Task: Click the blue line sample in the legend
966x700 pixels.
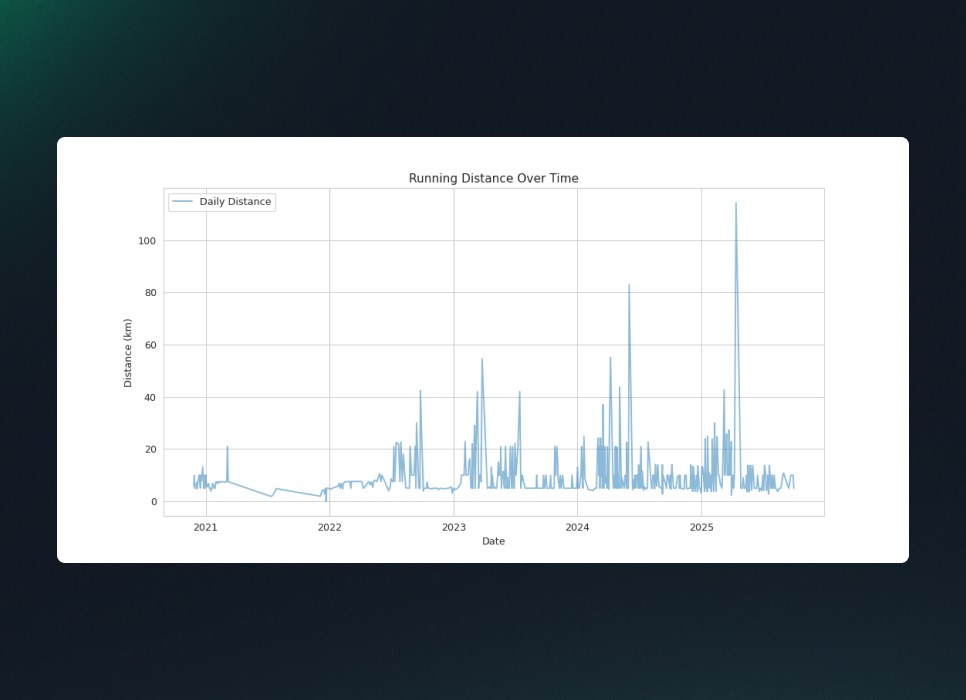Action: [182, 202]
